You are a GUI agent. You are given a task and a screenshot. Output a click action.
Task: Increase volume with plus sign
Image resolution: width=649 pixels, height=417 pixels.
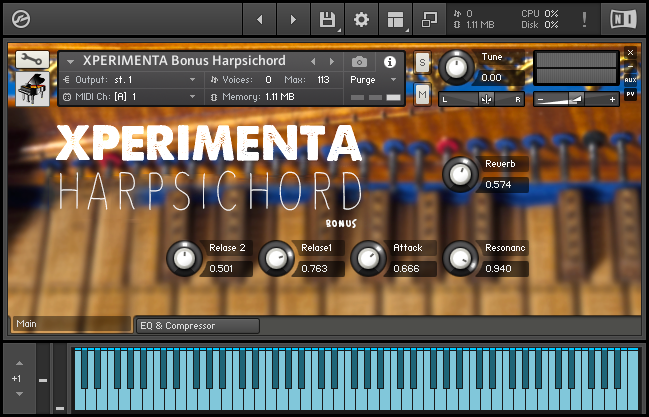click(612, 100)
